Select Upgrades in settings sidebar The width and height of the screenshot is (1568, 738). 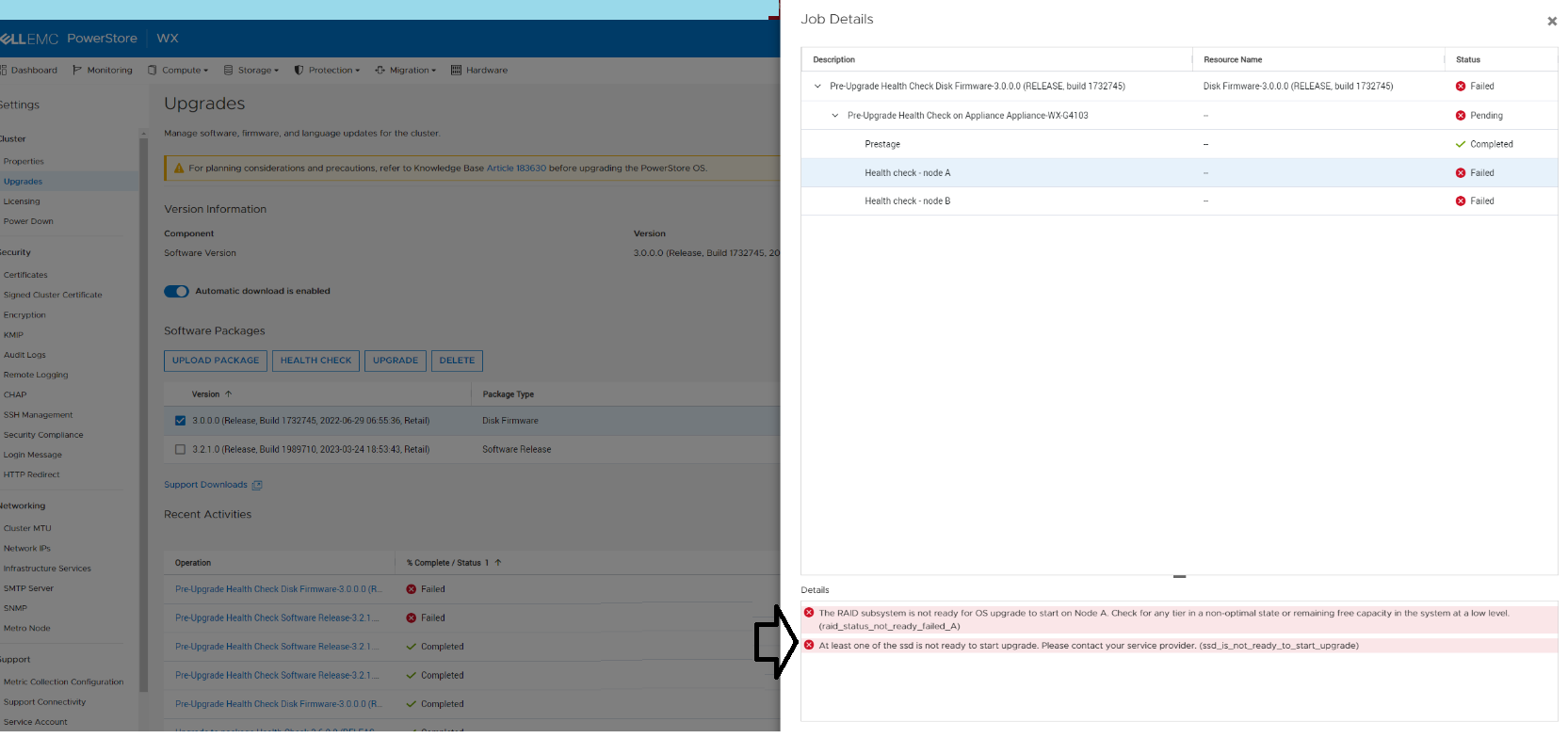point(23,182)
